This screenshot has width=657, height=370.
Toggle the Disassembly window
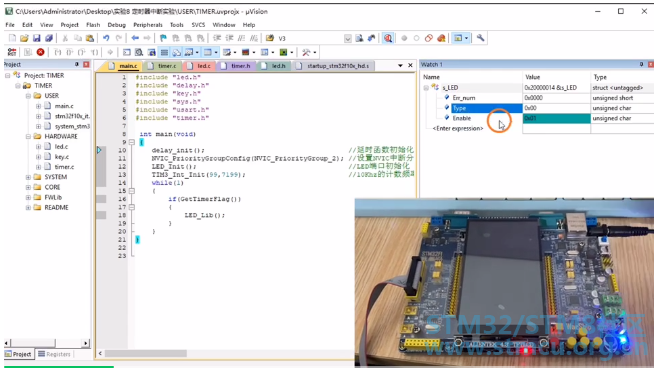coord(139,52)
